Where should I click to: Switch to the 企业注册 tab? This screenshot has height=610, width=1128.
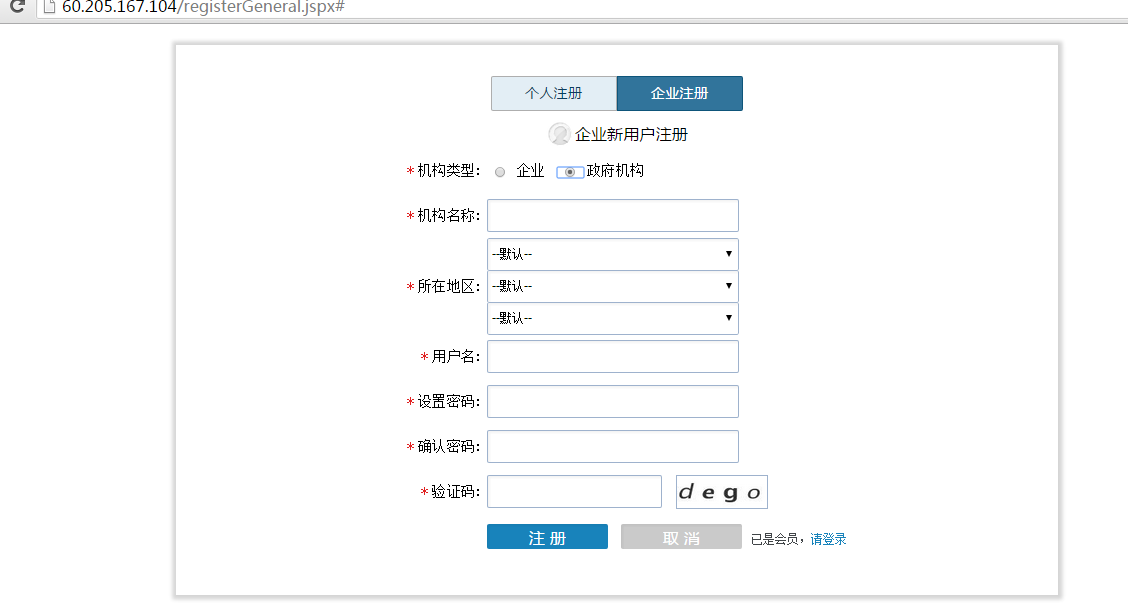click(x=679, y=93)
